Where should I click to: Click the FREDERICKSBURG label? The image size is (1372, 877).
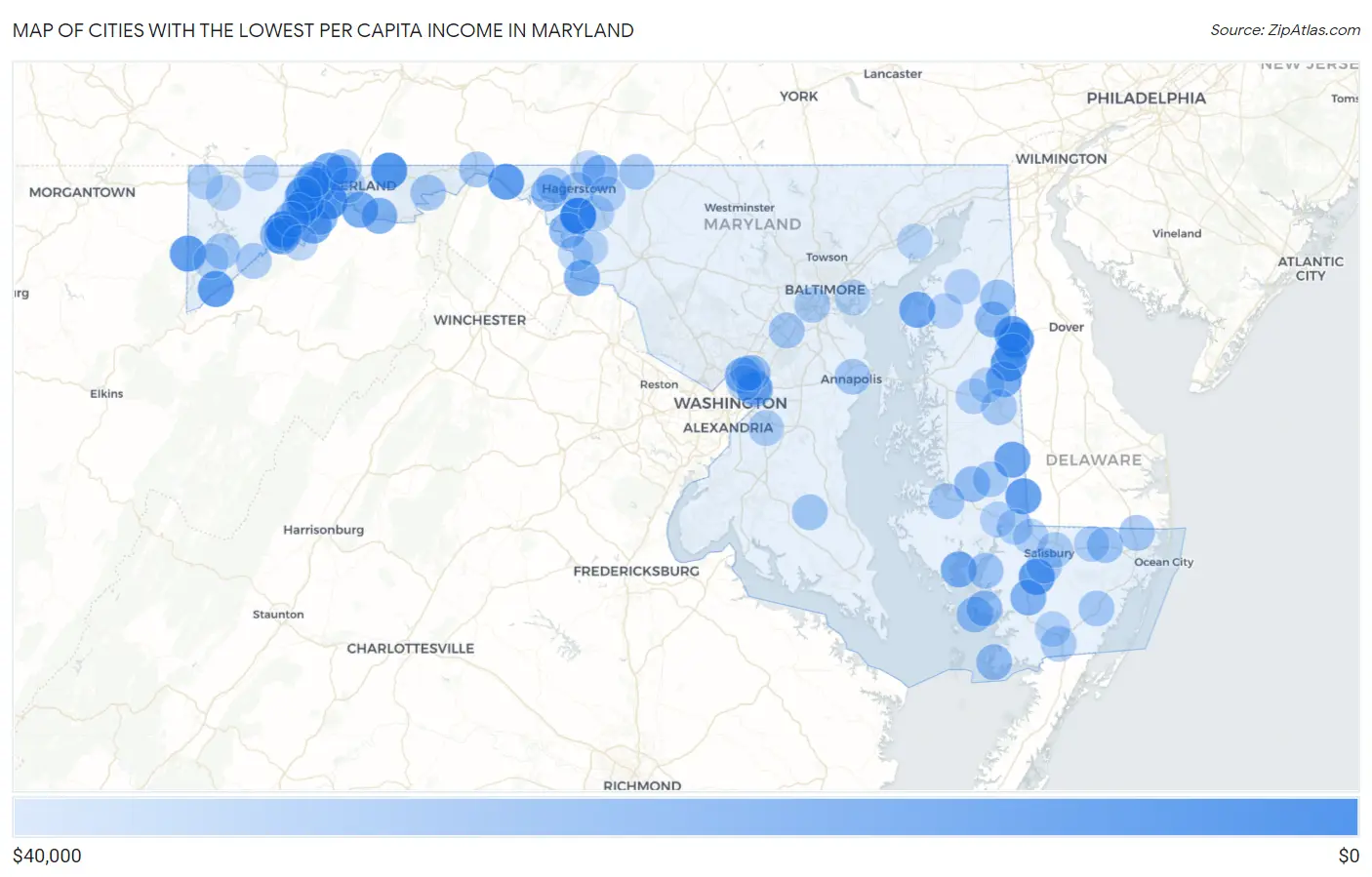coord(636,571)
